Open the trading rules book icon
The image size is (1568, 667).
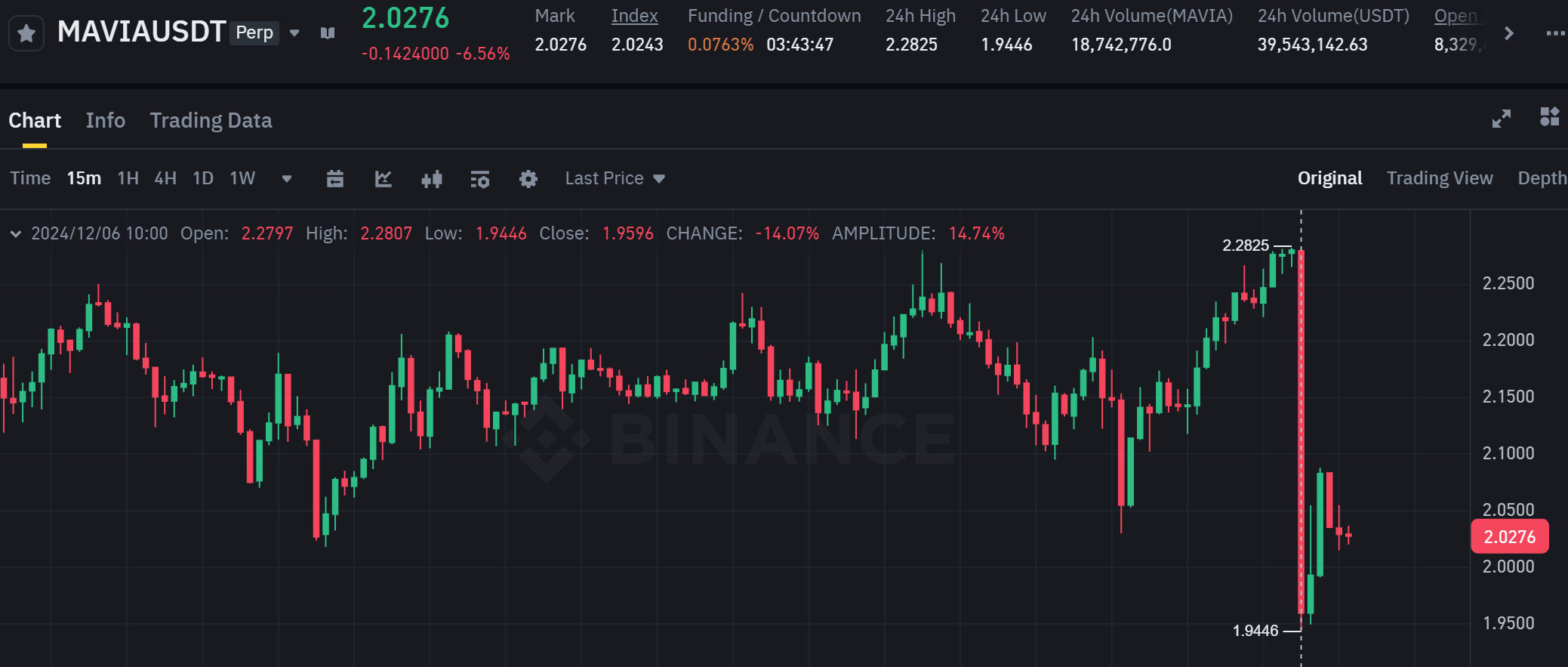pyautogui.click(x=328, y=32)
